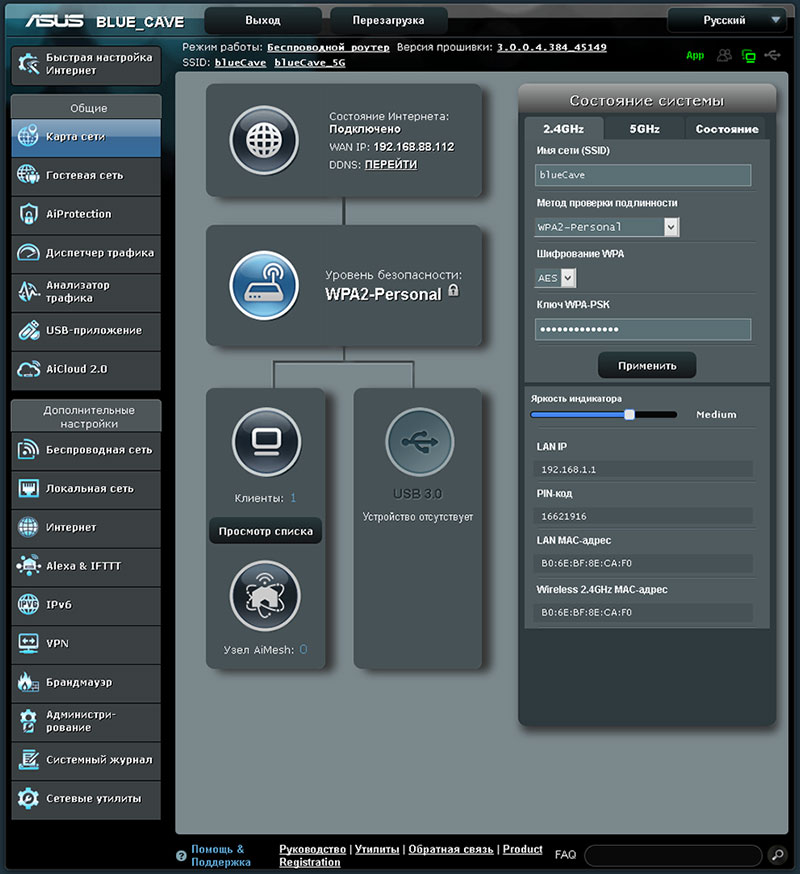Click the green network status icon in header

(749, 55)
